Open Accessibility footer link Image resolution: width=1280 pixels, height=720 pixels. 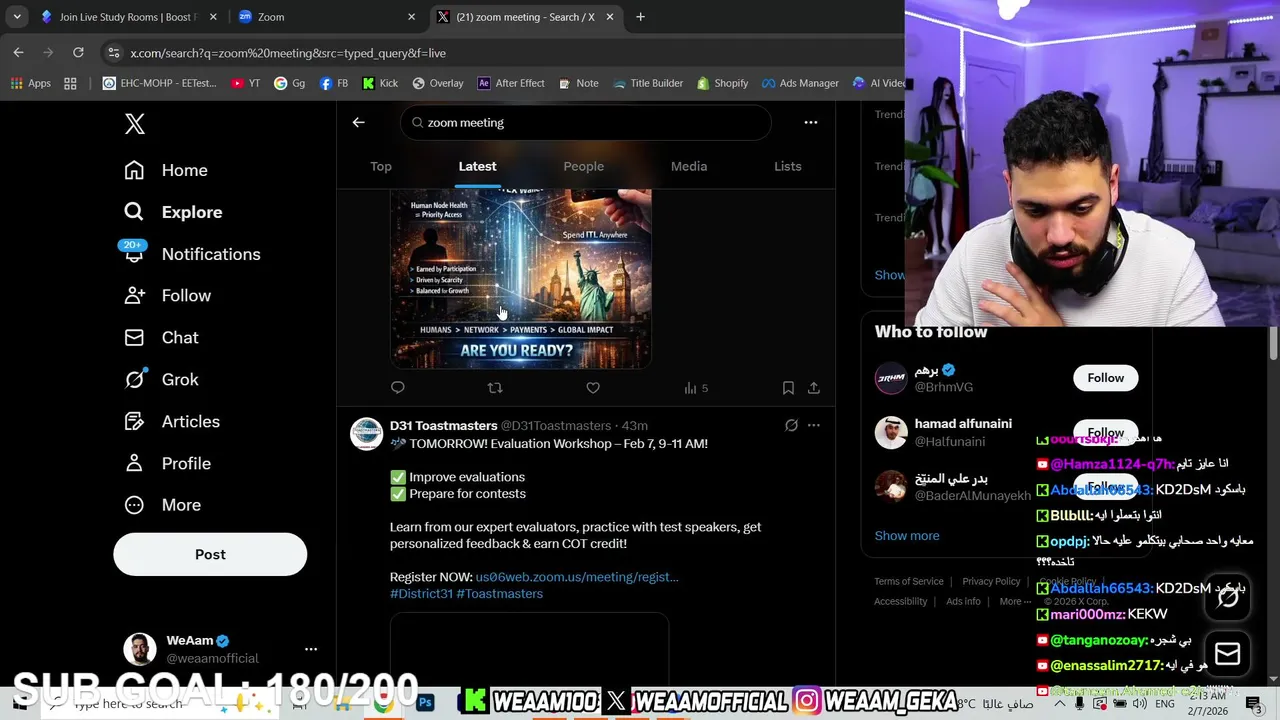click(x=901, y=602)
